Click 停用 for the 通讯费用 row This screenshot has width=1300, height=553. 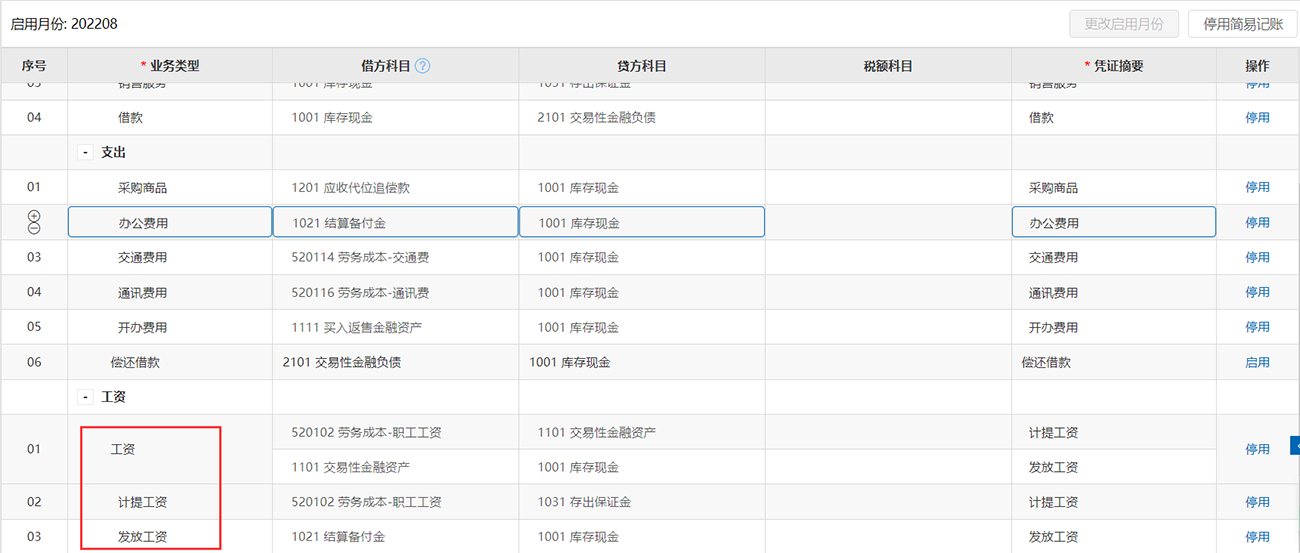tap(1257, 292)
